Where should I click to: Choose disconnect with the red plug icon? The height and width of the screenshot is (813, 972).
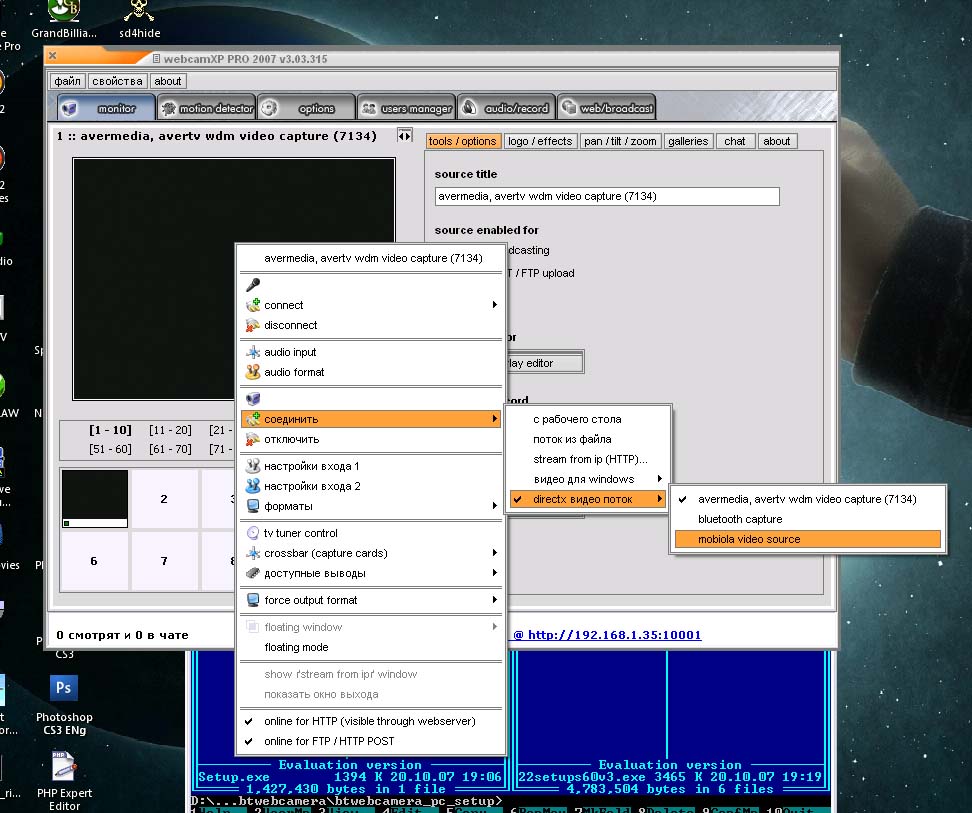(371, 325)
